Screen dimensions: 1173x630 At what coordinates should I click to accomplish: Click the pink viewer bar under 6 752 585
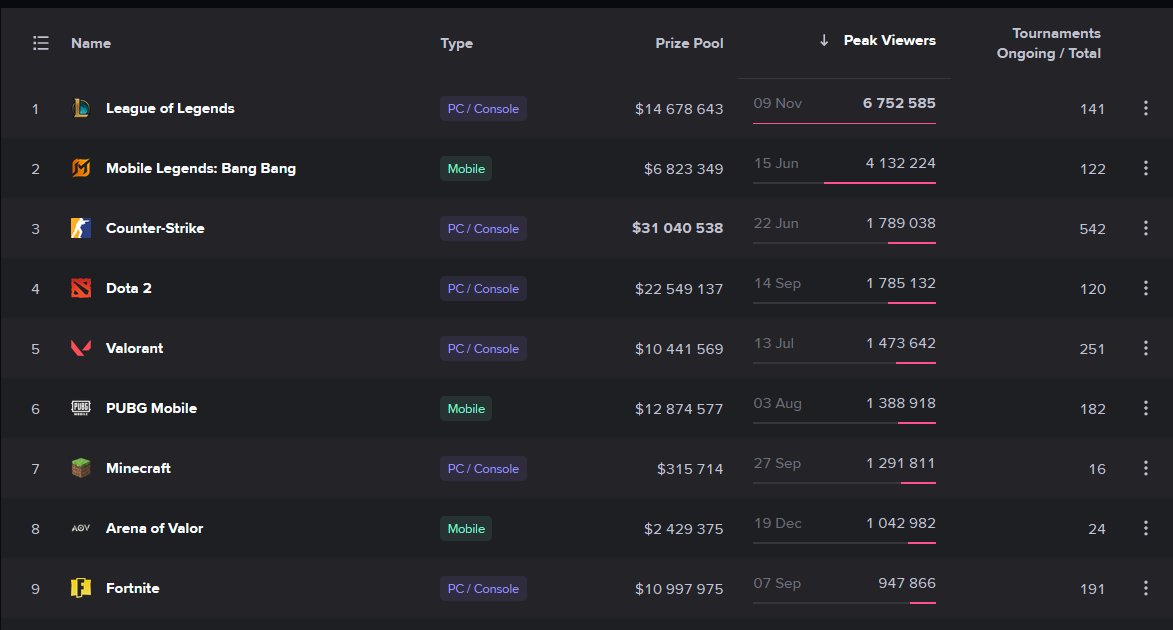click(x=844, y=123)
